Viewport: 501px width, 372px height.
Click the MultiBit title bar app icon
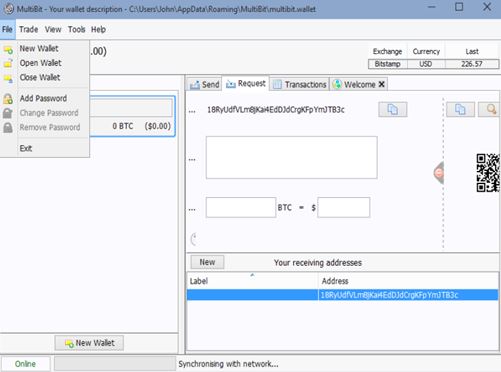click(9, 9)
